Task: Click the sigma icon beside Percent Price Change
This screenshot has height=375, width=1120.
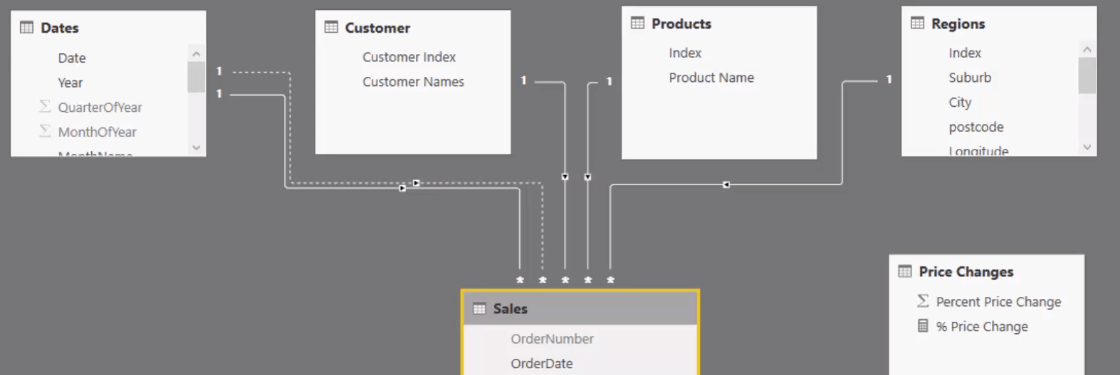Action: pos(923,301)
